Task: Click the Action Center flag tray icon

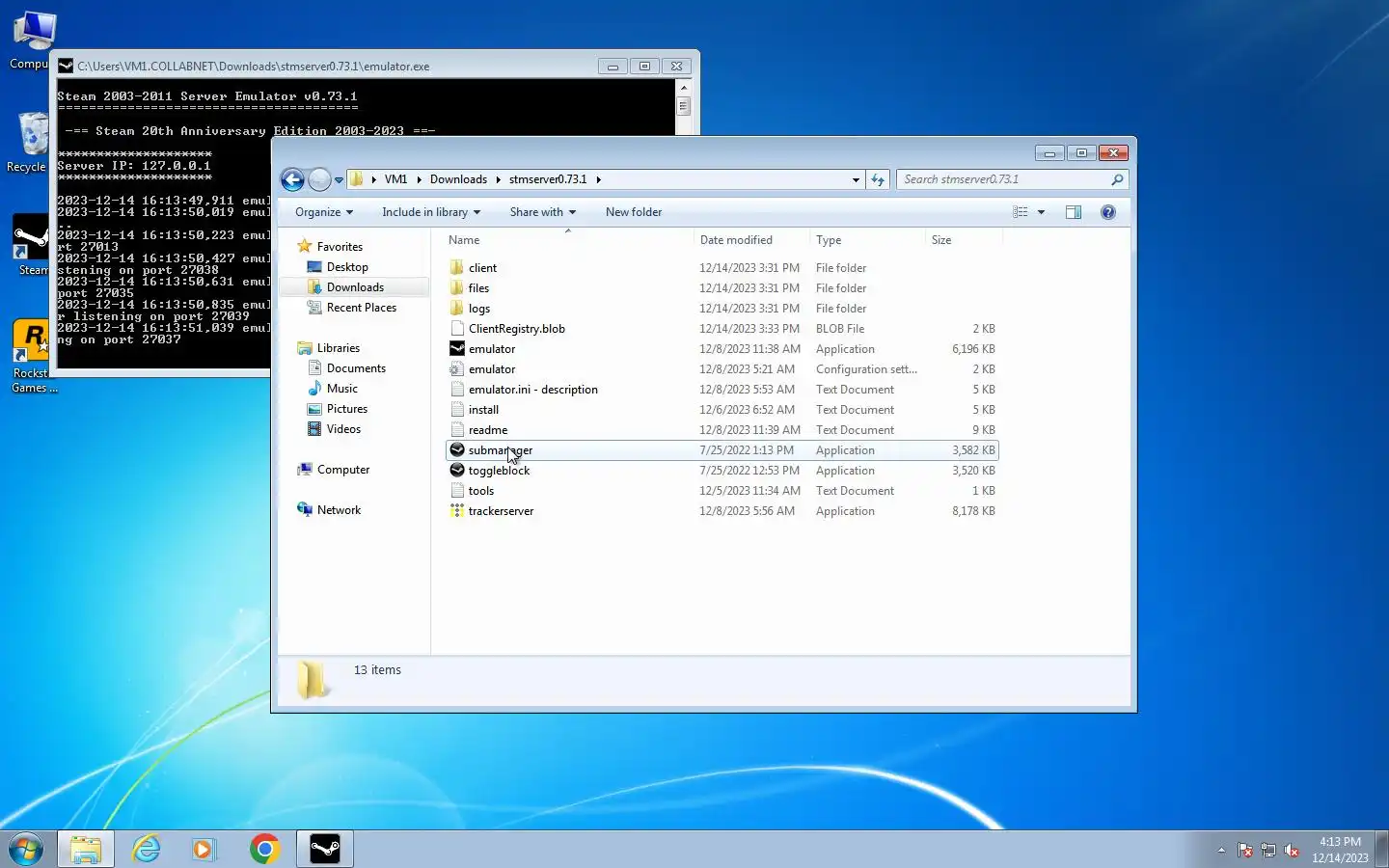Action: pyautogui.click(x=1245, y=850)
